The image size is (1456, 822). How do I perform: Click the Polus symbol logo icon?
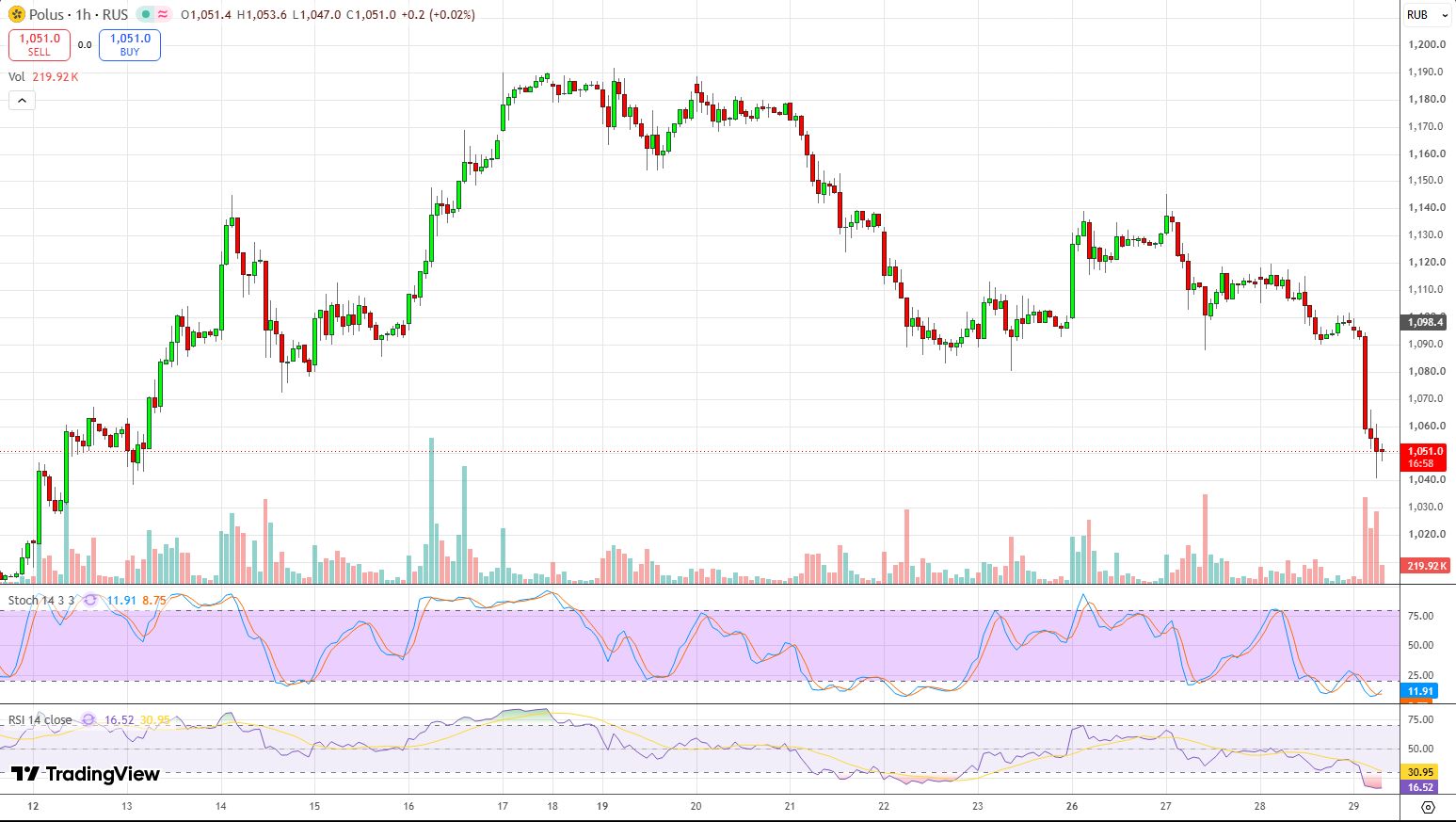click(x=16, y=14)
